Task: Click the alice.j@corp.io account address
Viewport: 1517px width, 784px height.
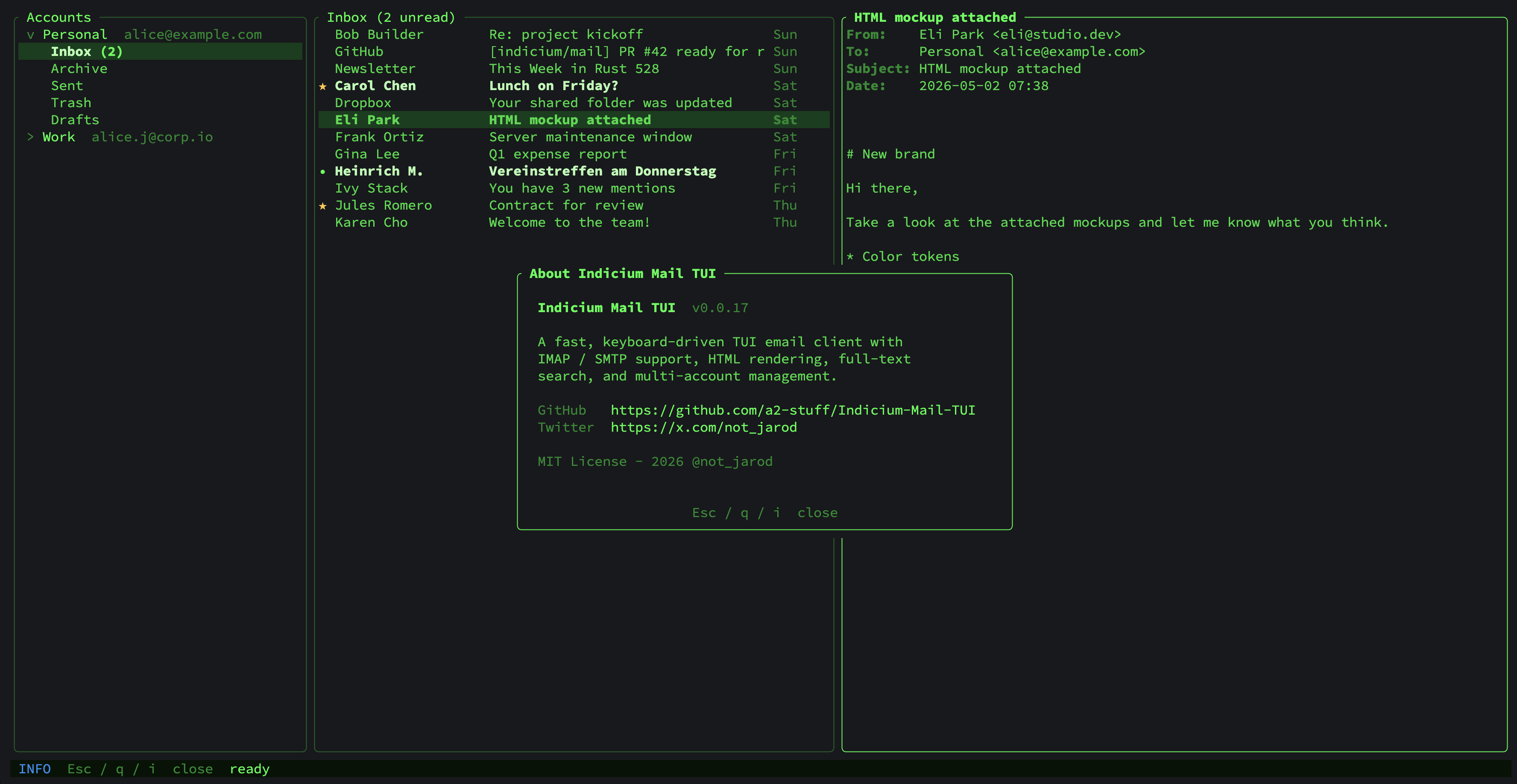Action: point(152,137)
